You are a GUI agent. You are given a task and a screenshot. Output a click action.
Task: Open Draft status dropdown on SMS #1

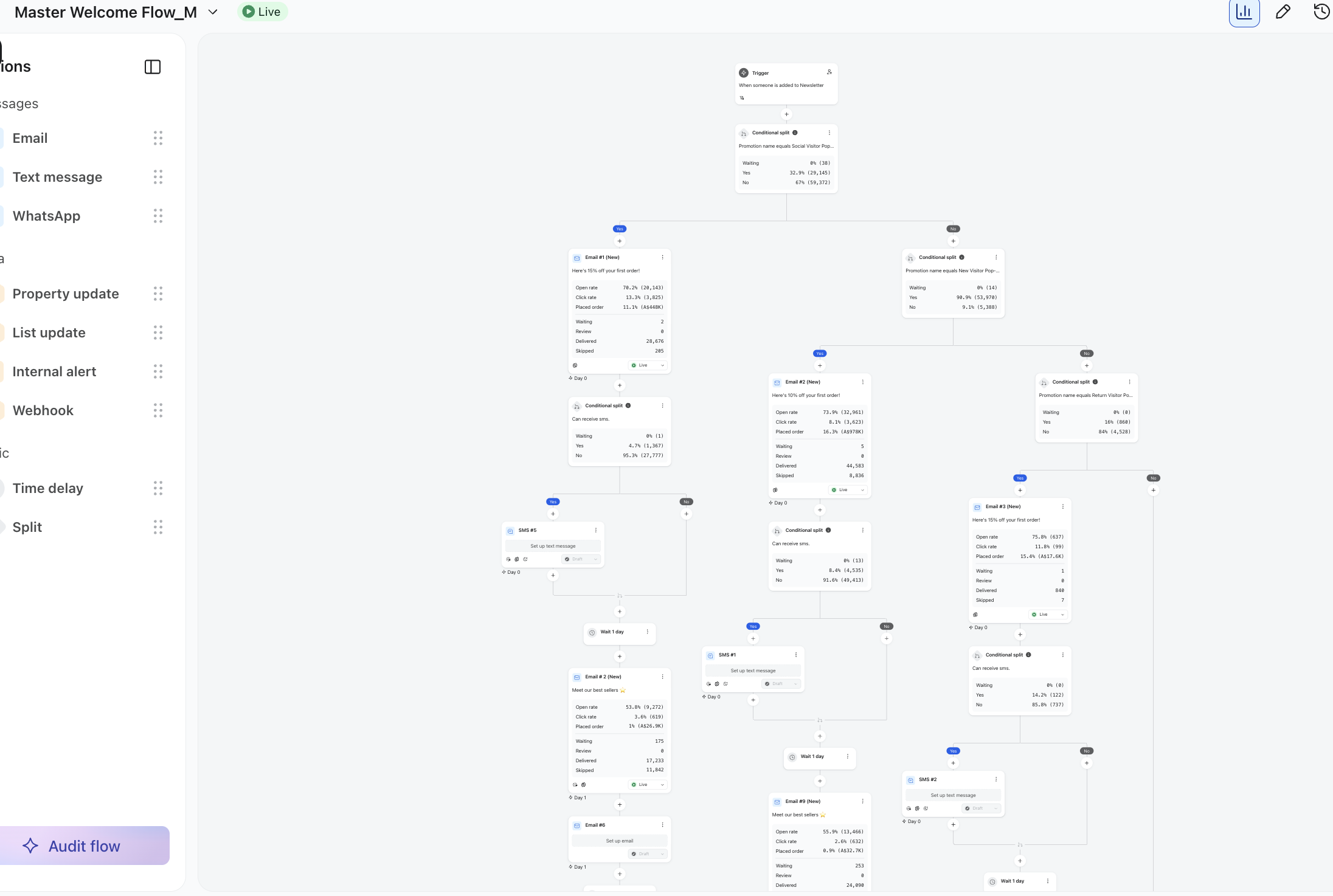tap(781, 684)
